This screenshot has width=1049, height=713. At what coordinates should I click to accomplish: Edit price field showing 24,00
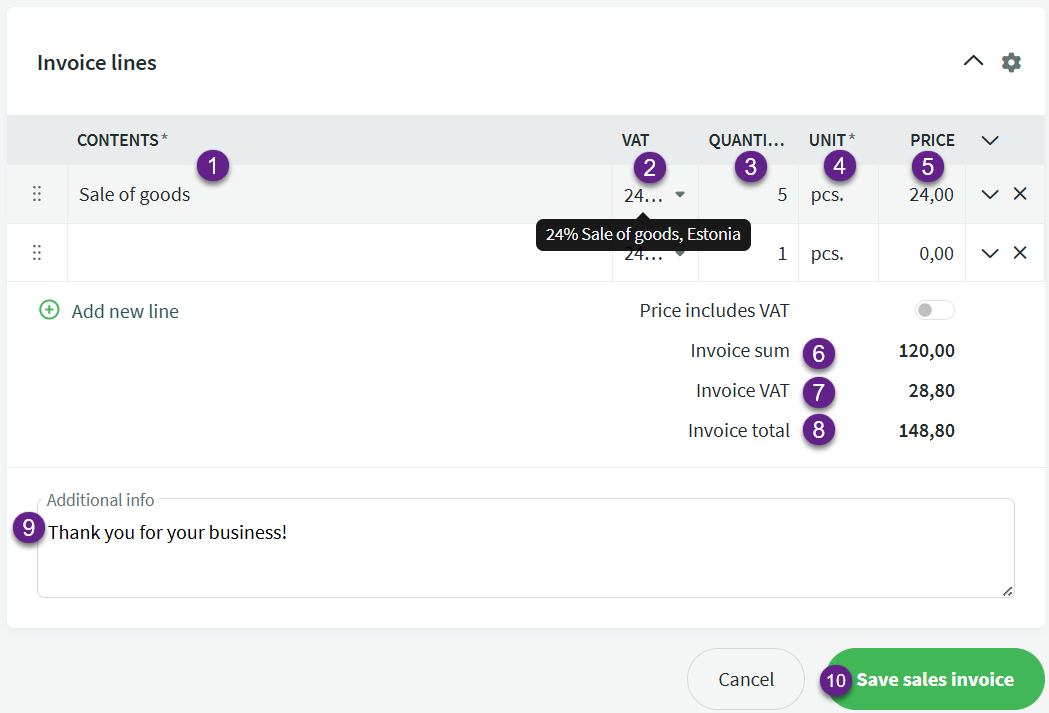(922, 194)
